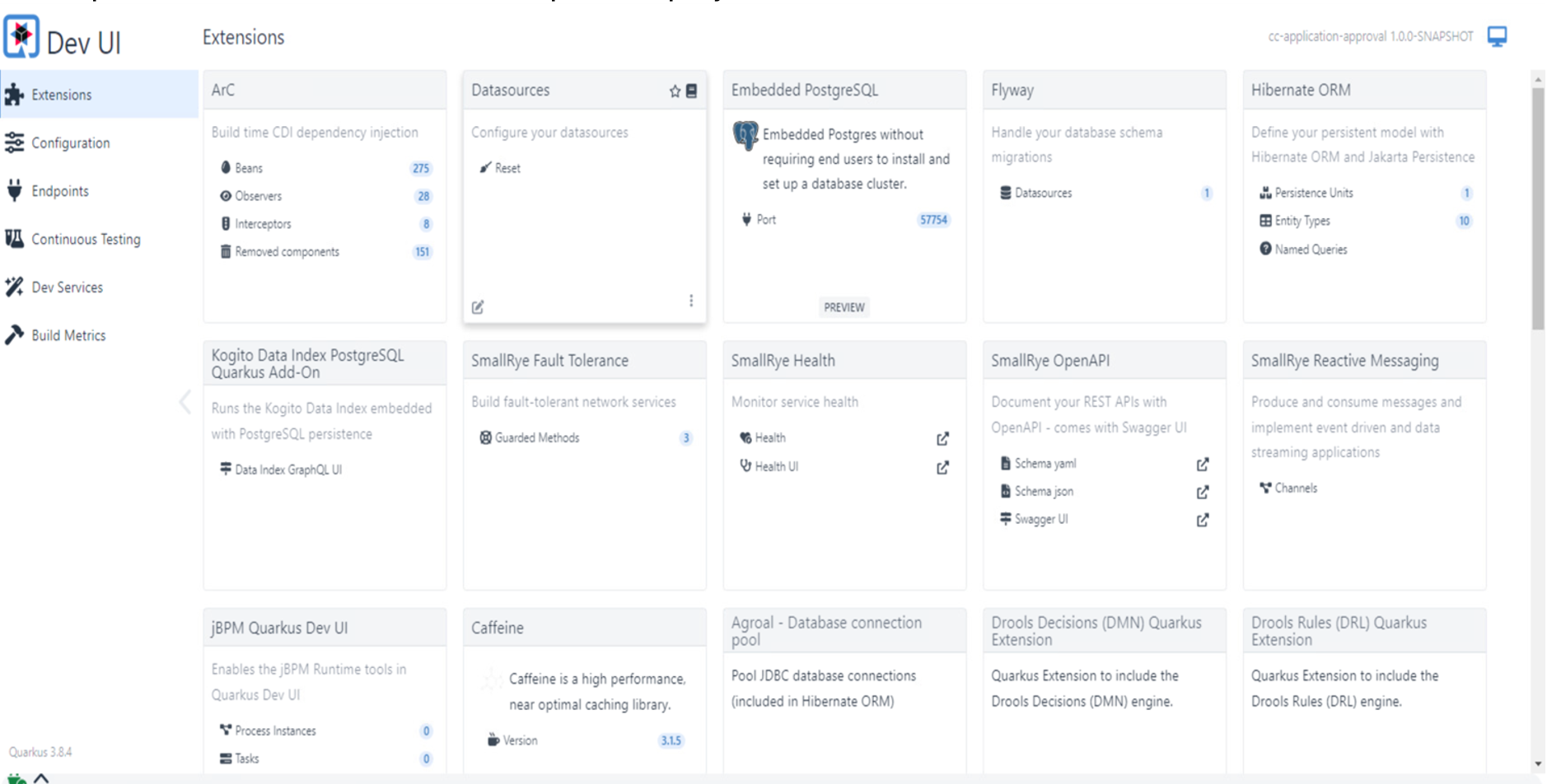Open the Datasources guide book icon
Image resolution: width=1547 pixels, height=784 pixels.
[692, 91]
